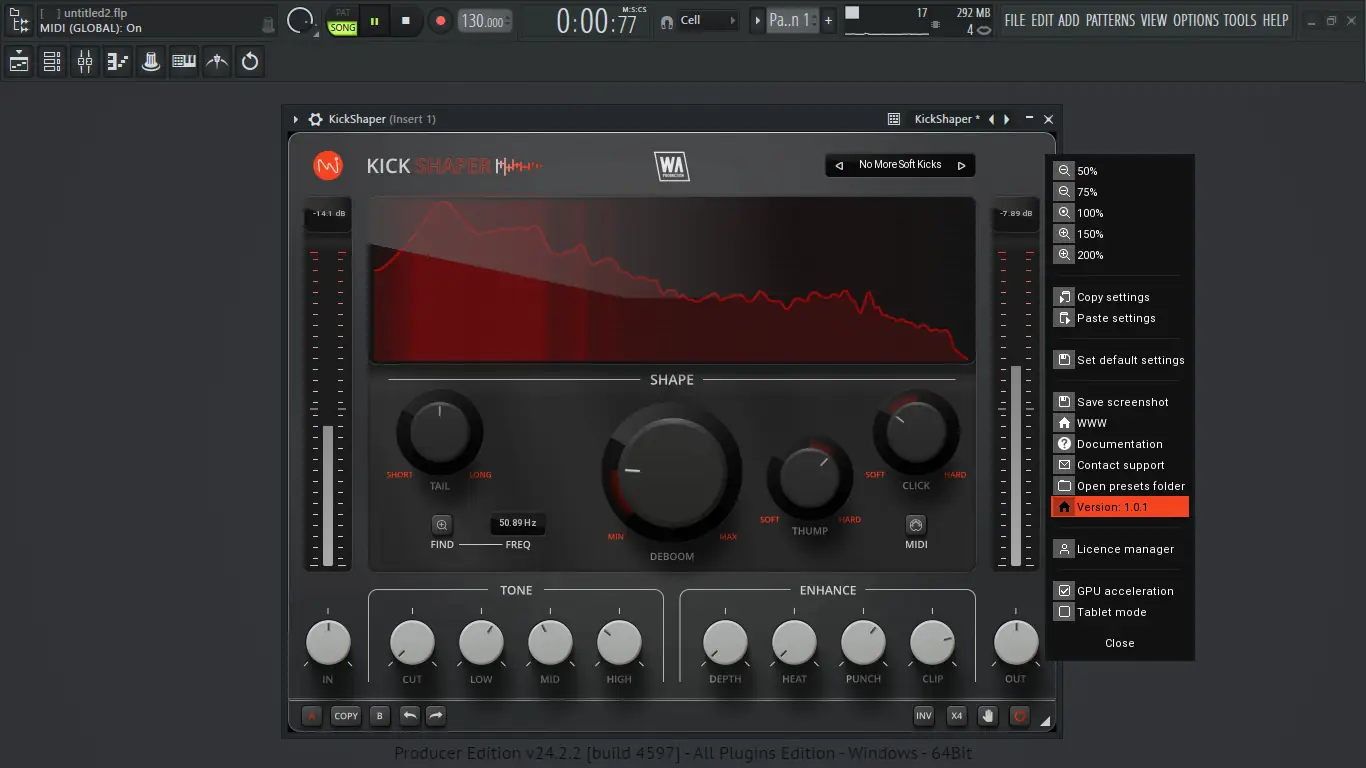This screenshot has height=768, width=1366.
Task: Click the FIND magnifier icon
Action: point(442,525)
